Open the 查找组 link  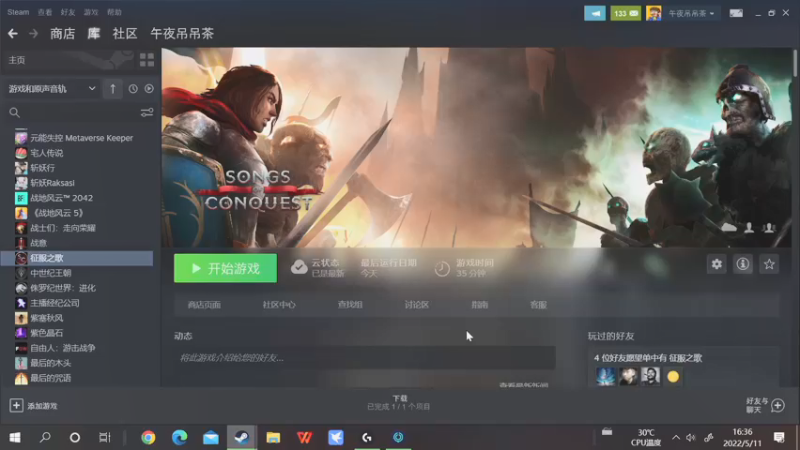pos(350,305)
